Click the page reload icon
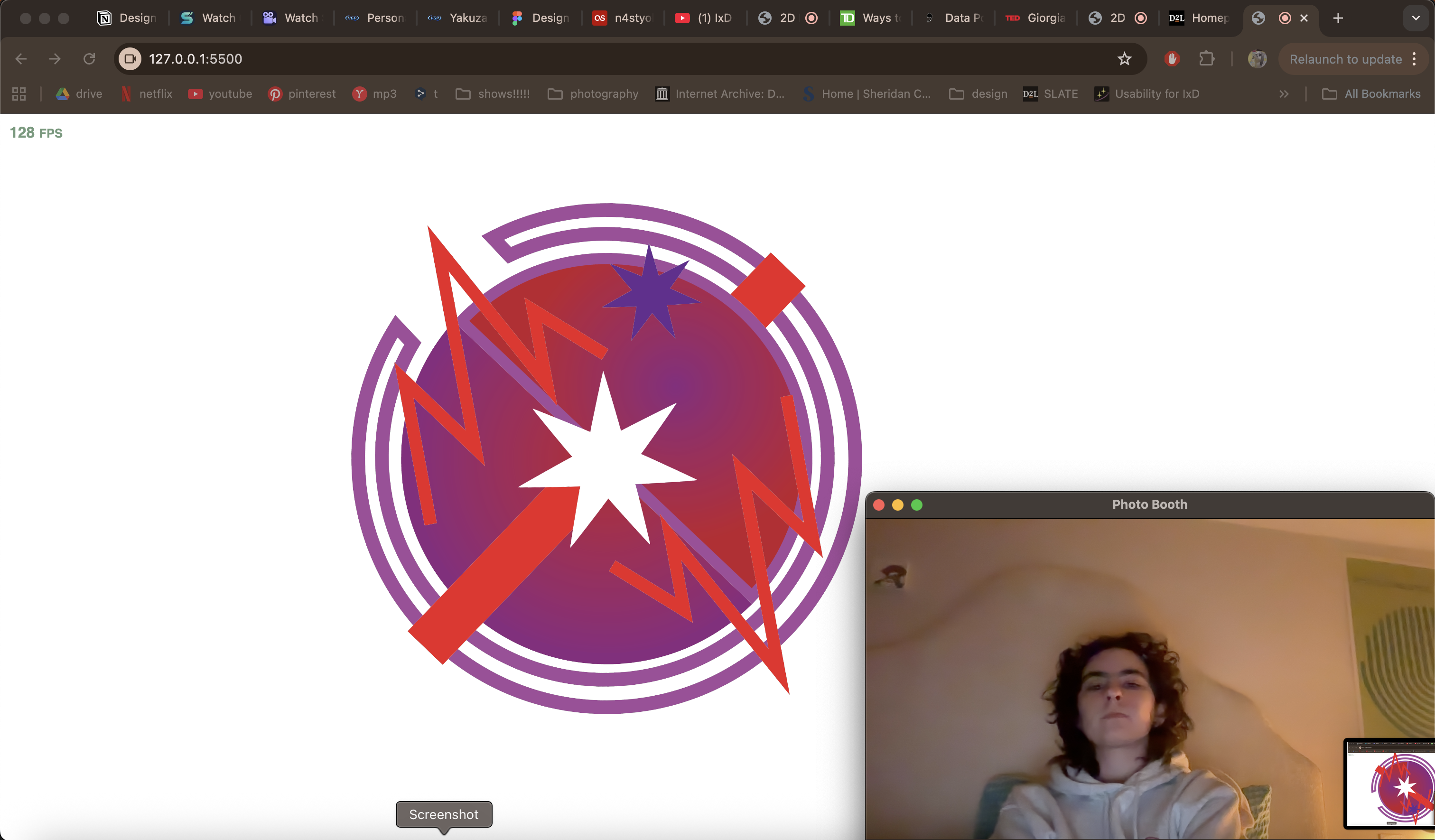The image size is (1435, 840). 89,59
